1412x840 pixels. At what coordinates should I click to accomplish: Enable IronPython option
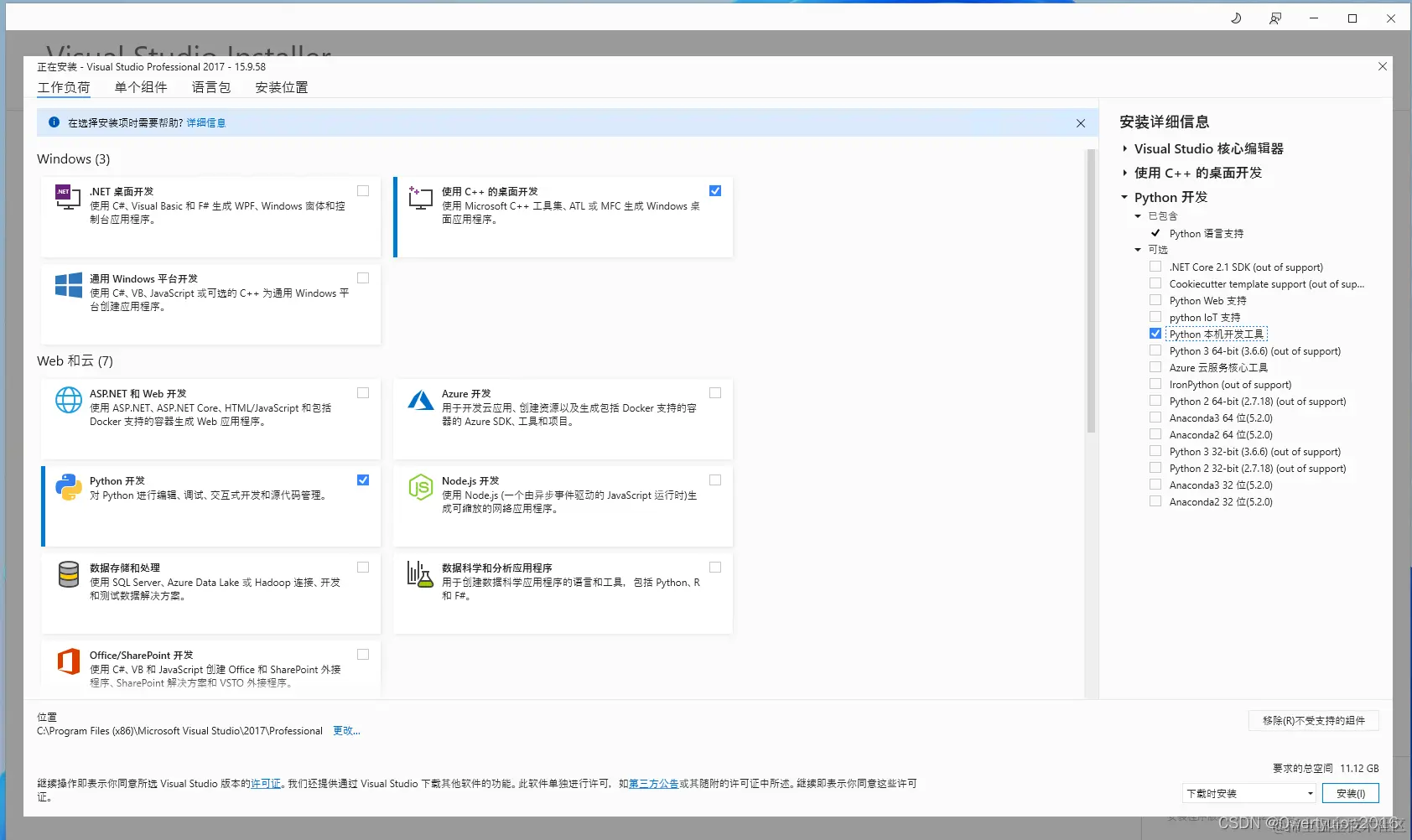pyautogui.click(x=1155, y=384)
